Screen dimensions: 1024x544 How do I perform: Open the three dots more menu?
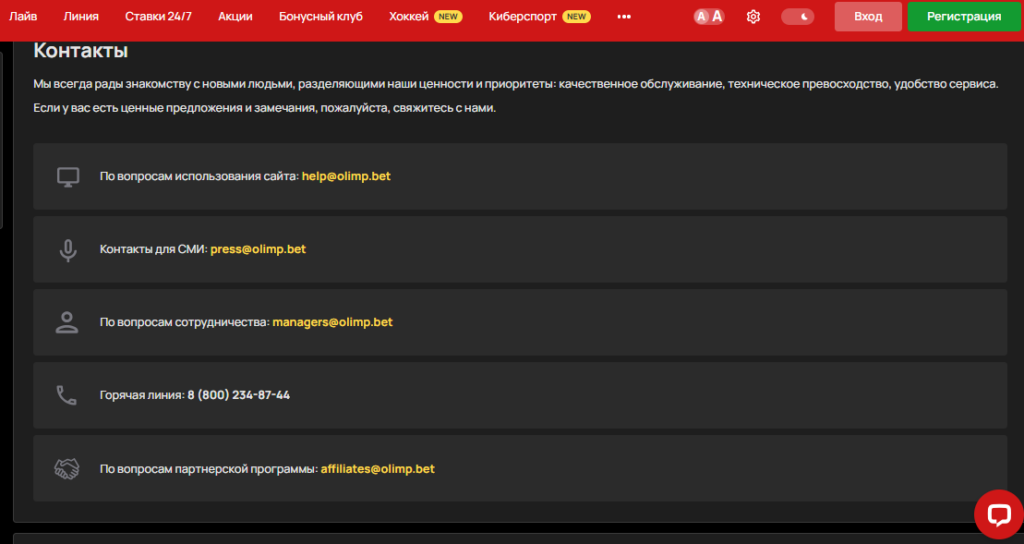[x=624, y=16]
